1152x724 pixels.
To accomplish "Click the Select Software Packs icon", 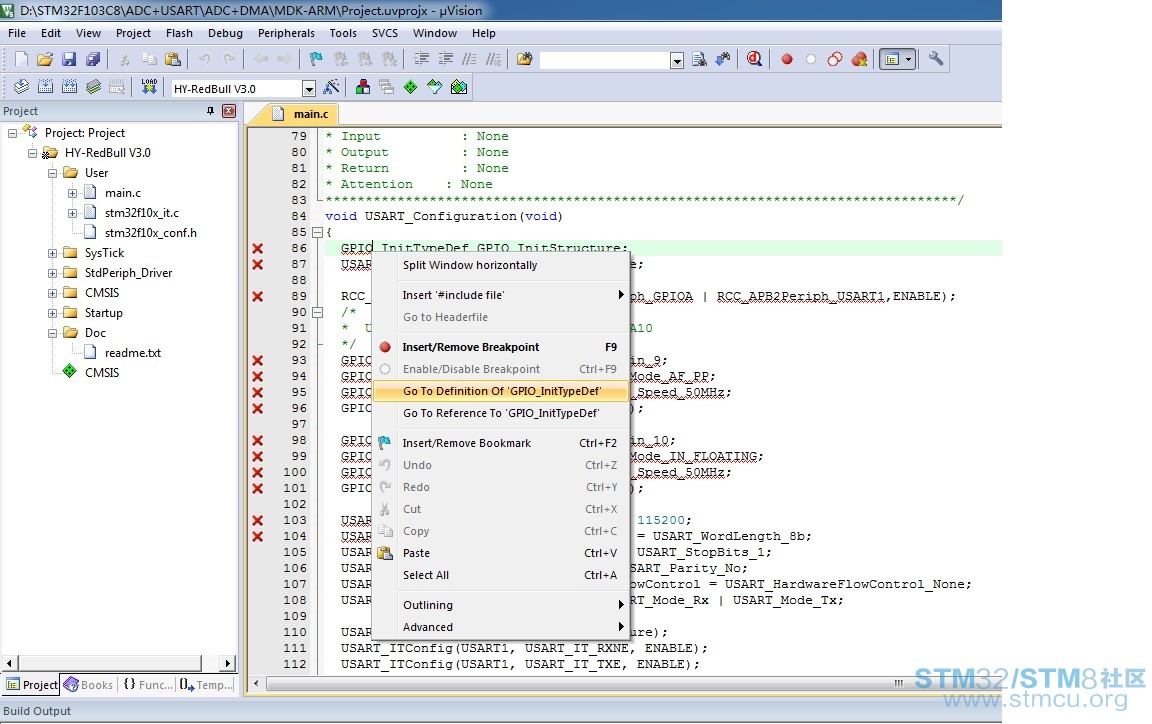I will tap(435, 87).
